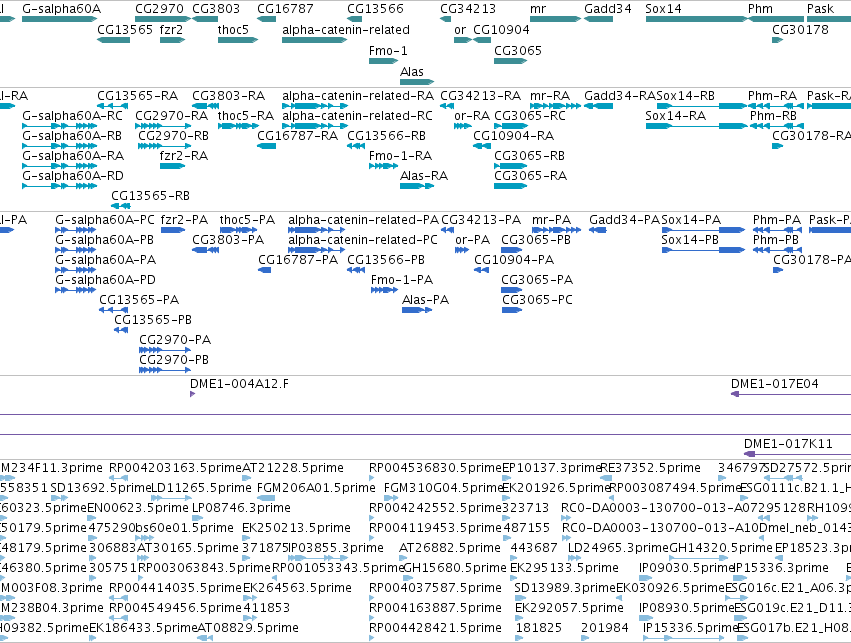The image size is (851, 643).
Task: Click the thoc5 gene arrow glyph
Action: click(238, 40)
